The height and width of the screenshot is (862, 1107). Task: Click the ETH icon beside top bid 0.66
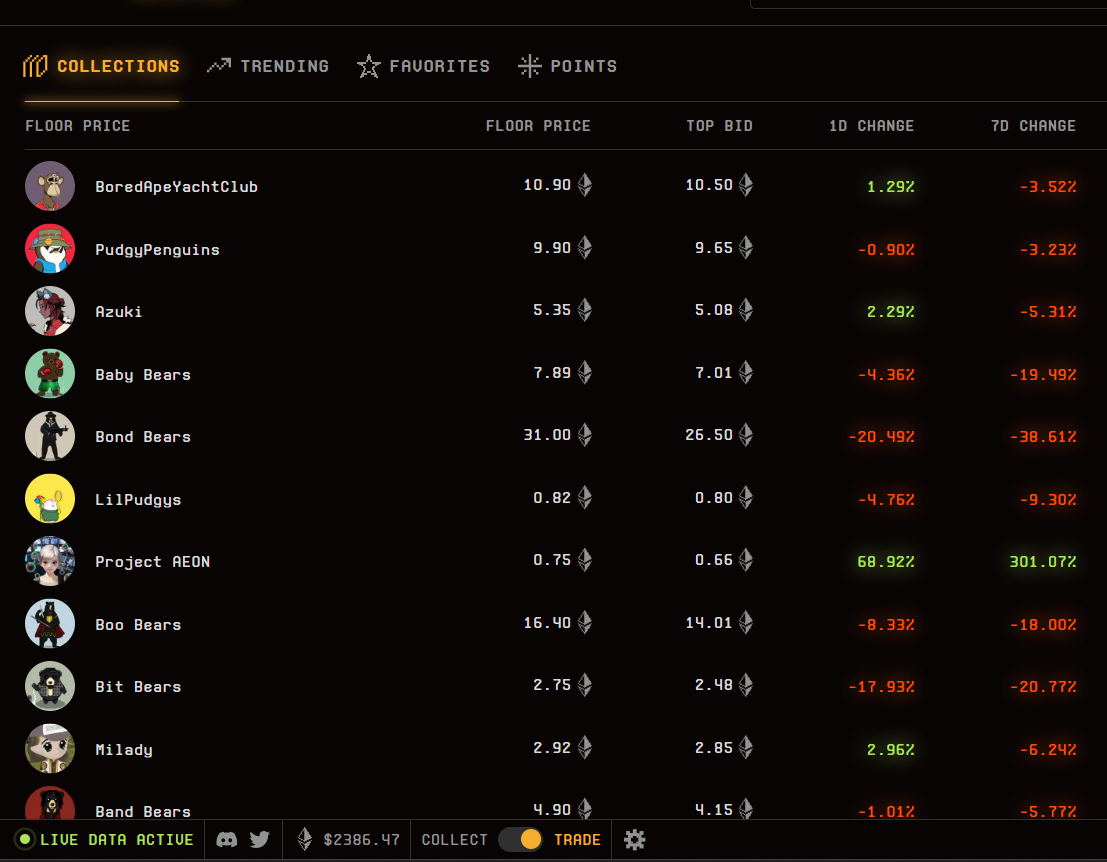pos(746,560)
